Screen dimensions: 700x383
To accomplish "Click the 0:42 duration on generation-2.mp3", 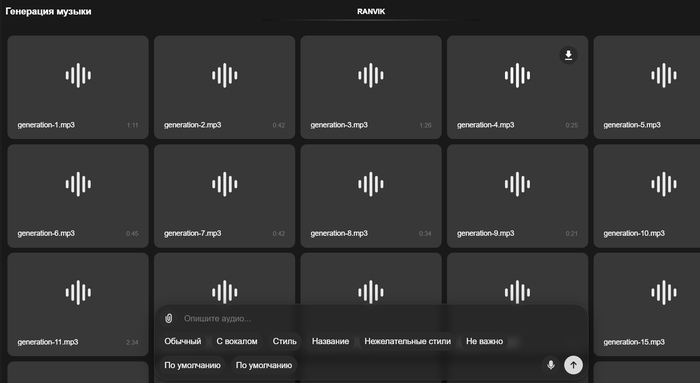I will 279,125.
